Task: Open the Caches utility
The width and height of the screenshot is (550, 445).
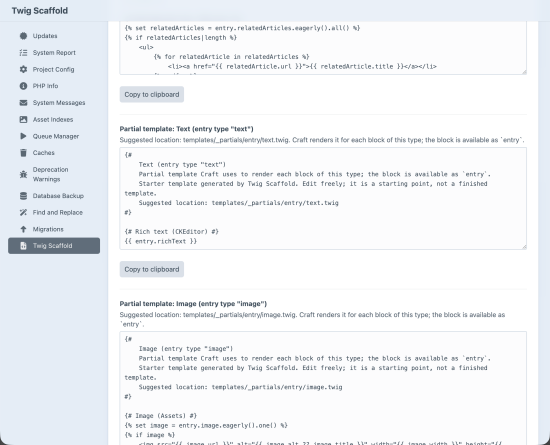Action: (54, 153)
